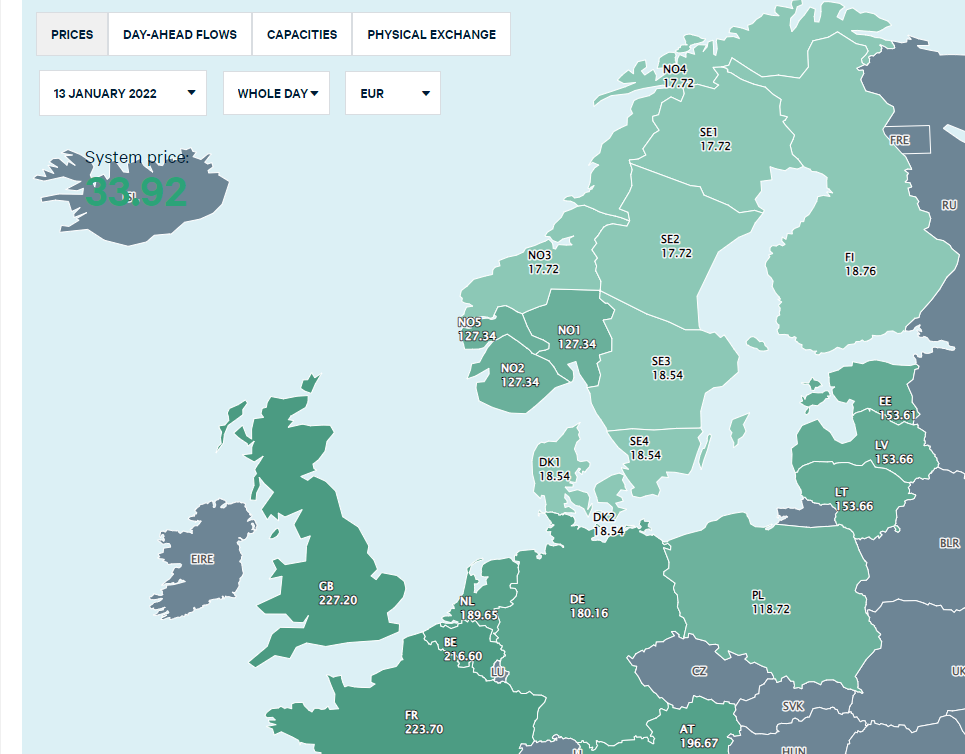Screen dimensions: 965x754
Task: Select the NO4 region label
Action: [x=677, y=76]
